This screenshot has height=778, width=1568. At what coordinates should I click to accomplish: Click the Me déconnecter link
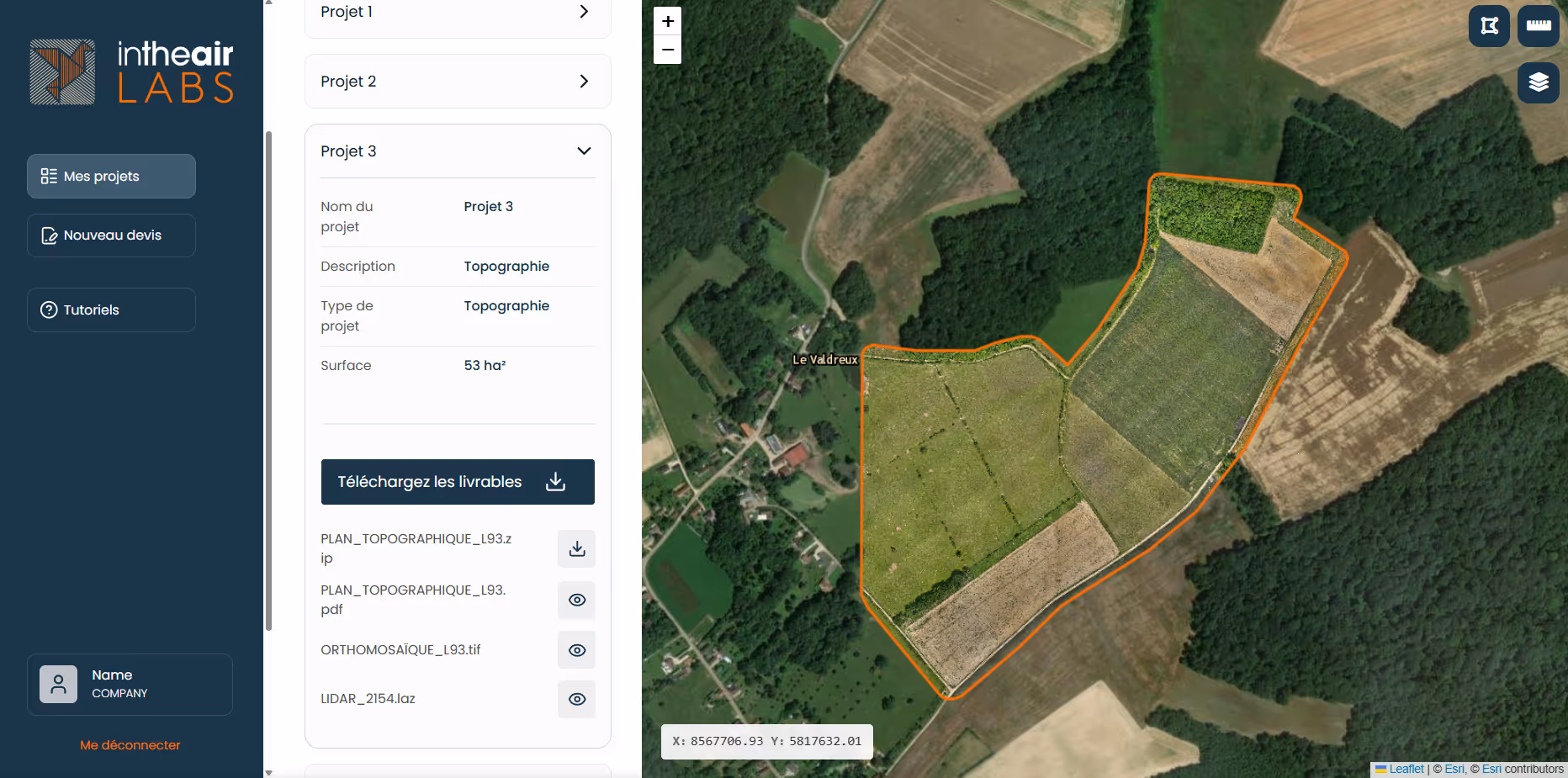(130, 745)
